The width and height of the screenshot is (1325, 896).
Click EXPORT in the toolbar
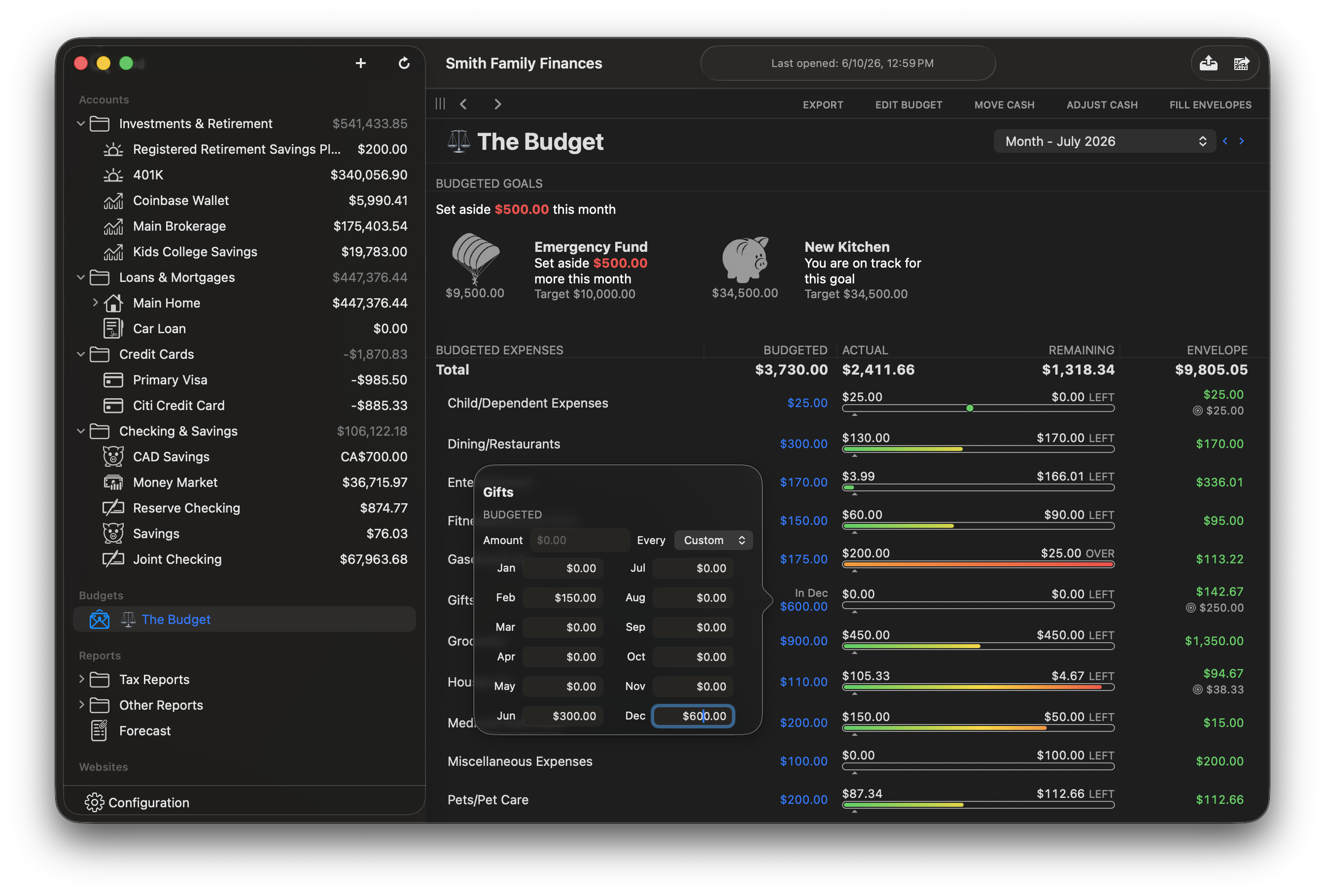[823, 105]
